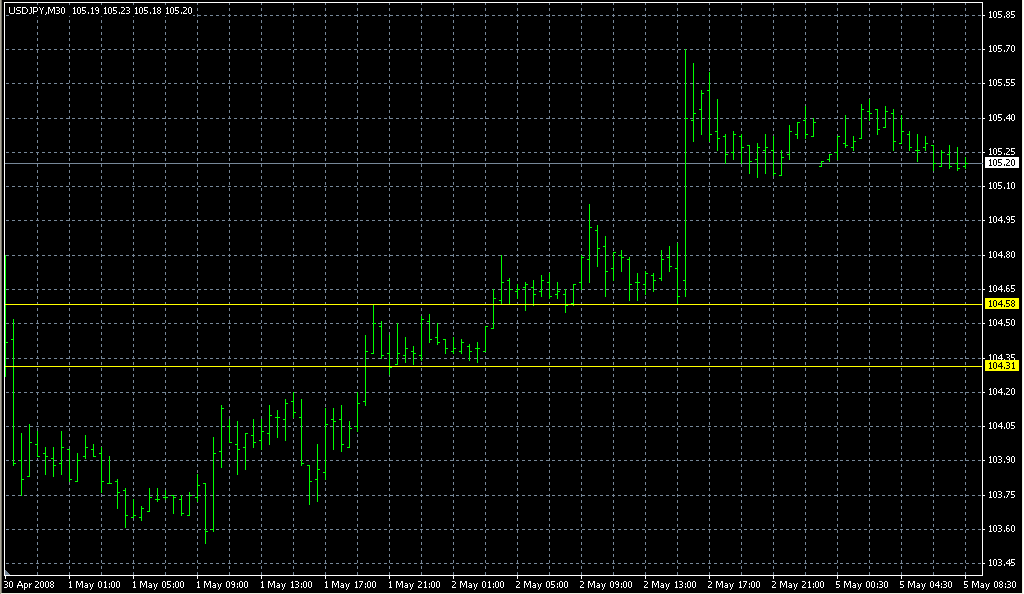The image size is (1024, 594).
Task: Select the yellow horizontal line at 104.31
Action: (494, 366)
